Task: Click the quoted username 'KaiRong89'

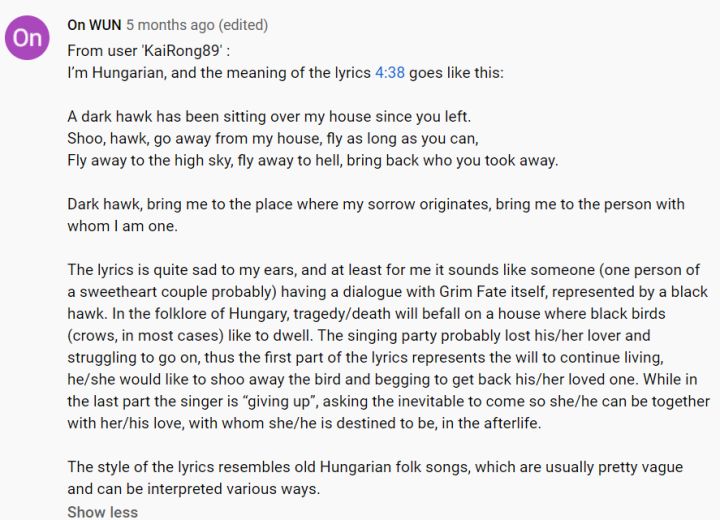Action: click(x=182, y=51)
